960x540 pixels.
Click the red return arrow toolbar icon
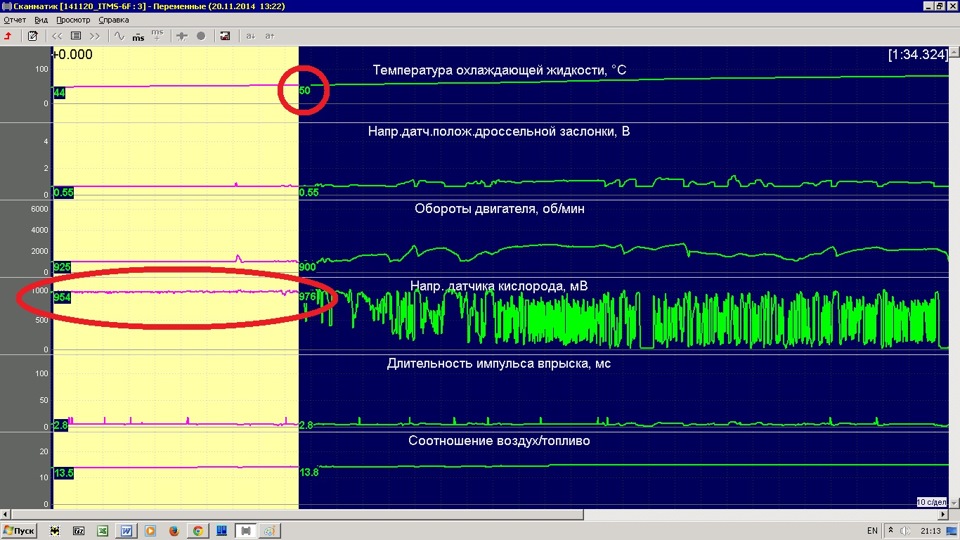tap(8, 36)
